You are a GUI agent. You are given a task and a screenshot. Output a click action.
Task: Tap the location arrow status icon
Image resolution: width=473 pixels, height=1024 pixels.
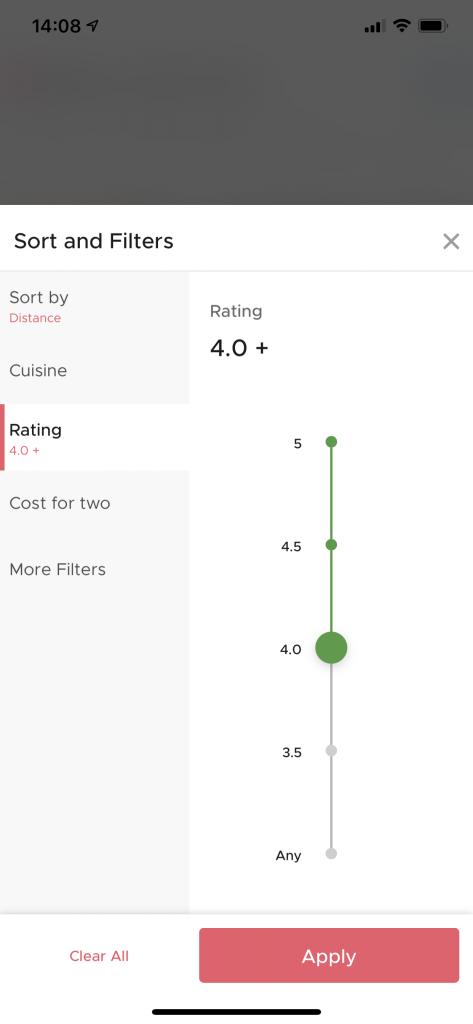pos(93,26)
